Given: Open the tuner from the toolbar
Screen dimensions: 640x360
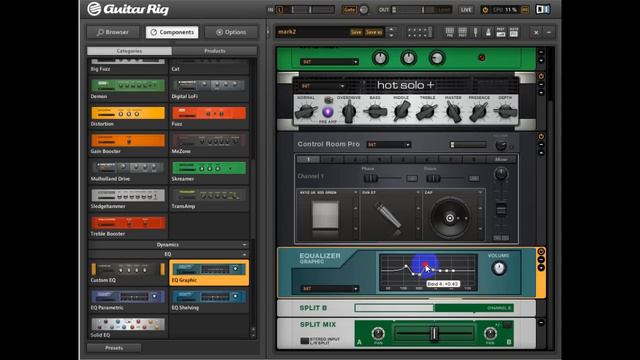Looking at the screenshot, I should (476, 32).
